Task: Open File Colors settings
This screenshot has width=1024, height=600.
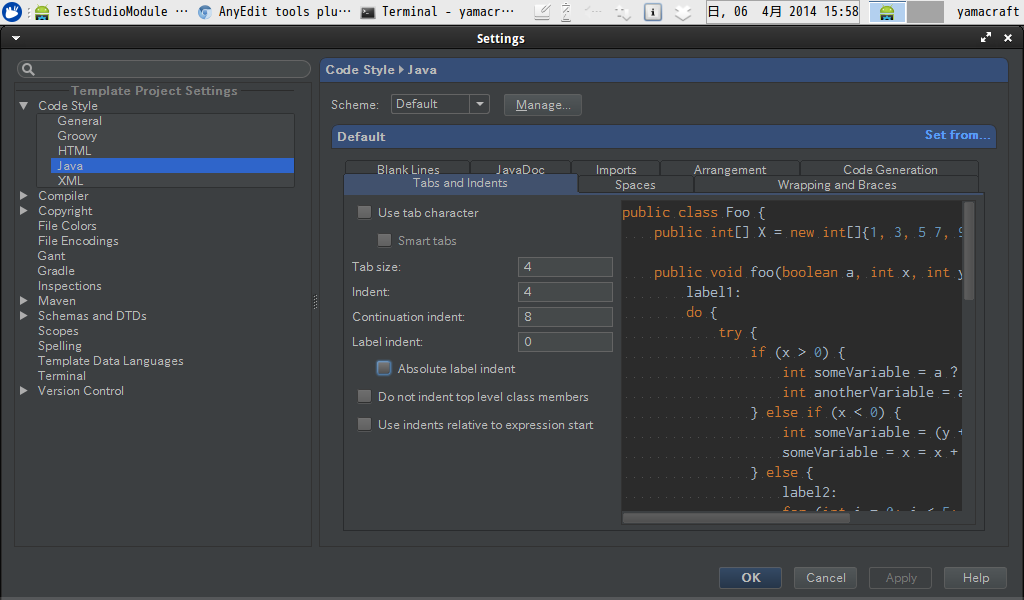Action: click(x=67, y=226)
